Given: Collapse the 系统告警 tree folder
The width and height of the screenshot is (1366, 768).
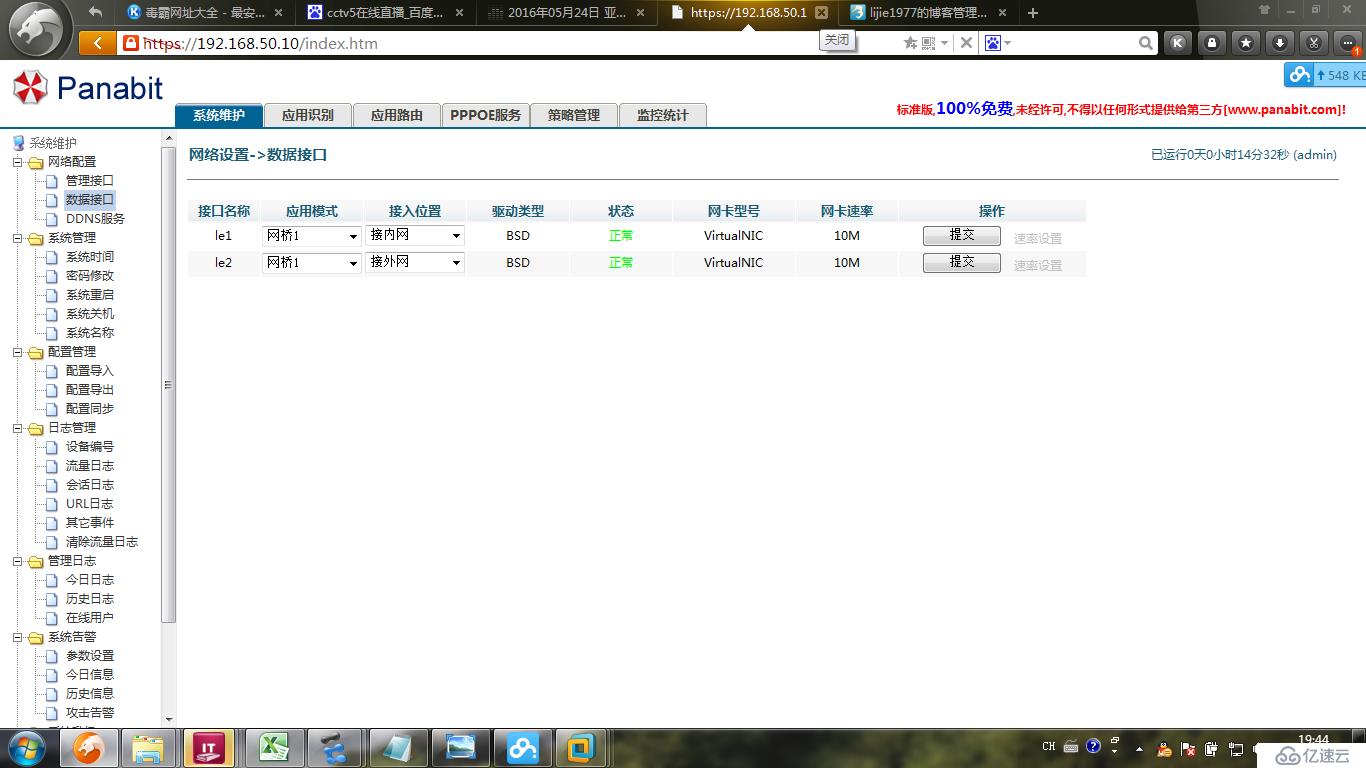Looking at the screenshot, I should [18, 637].
